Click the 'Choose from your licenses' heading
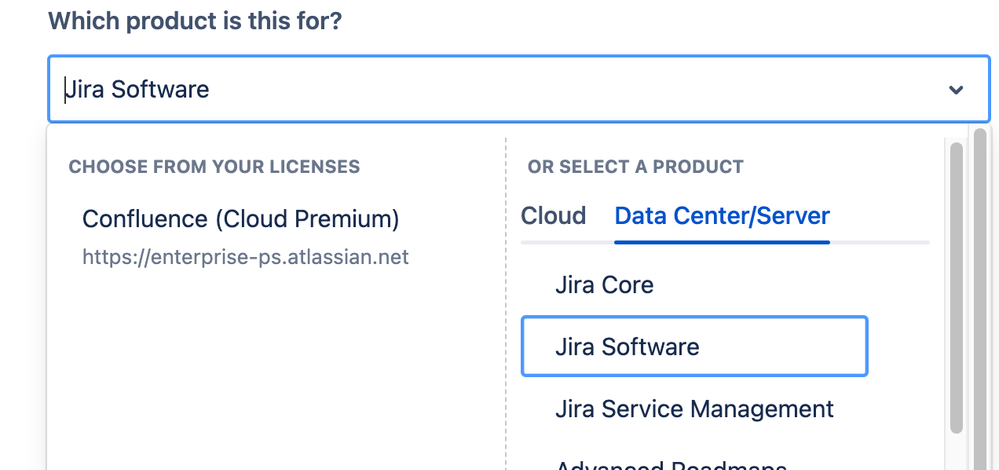 (214, 167)
